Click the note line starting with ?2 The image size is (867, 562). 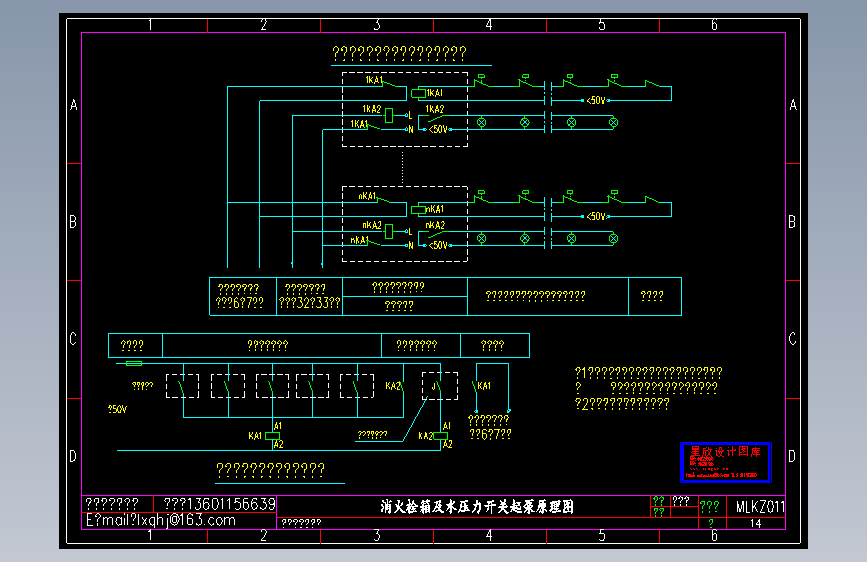click(x=622, y=404)
